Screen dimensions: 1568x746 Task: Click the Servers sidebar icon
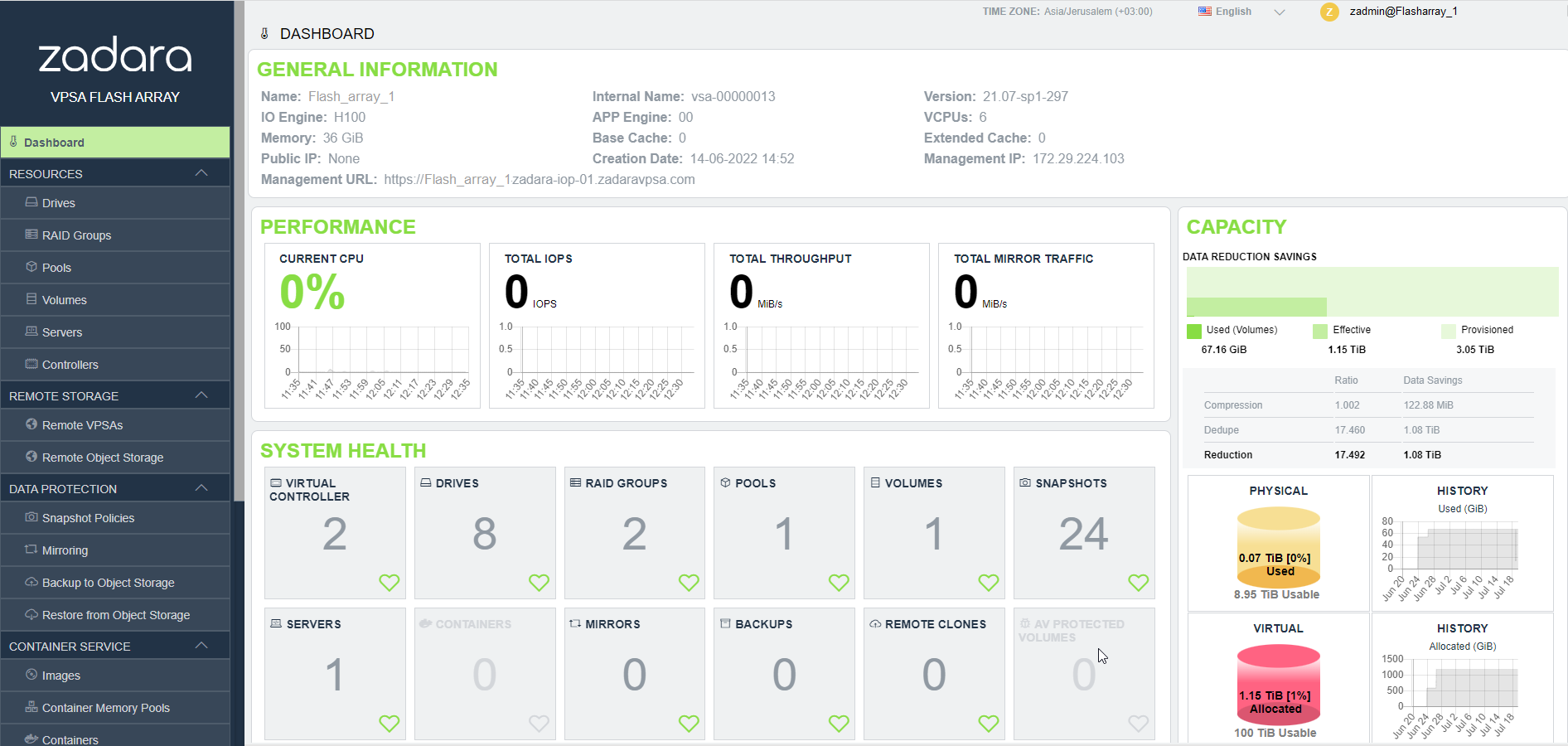(x=31, y=332)
